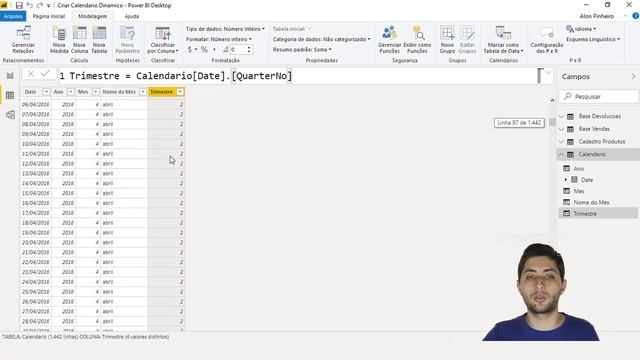Select the Trimestre field
Image resolution: width=640 pixels, height=360 pixels.
598,213
